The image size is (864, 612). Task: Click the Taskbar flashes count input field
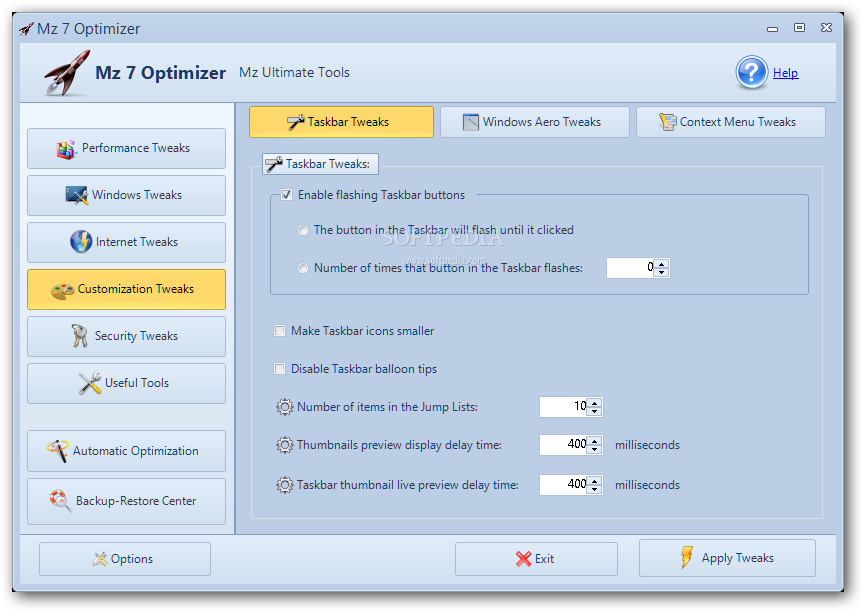(630, 268)
